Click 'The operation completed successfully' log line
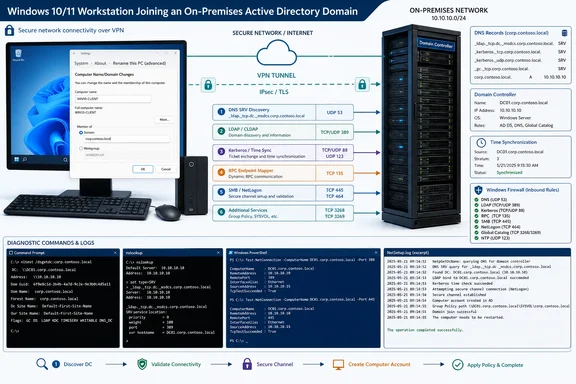576x384 pixels. tap(425, 330)
